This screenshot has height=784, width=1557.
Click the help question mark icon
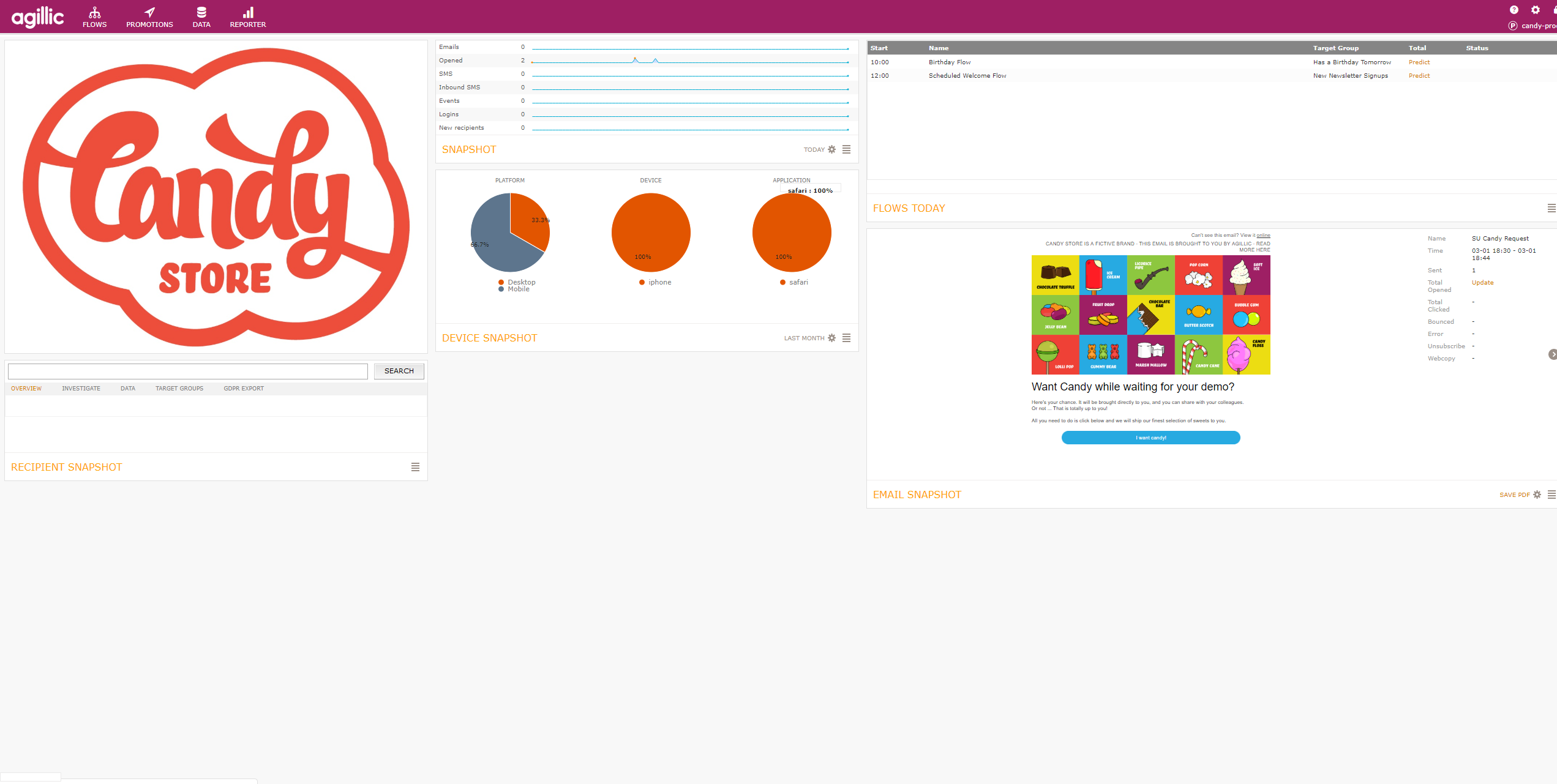[1514, 10]
